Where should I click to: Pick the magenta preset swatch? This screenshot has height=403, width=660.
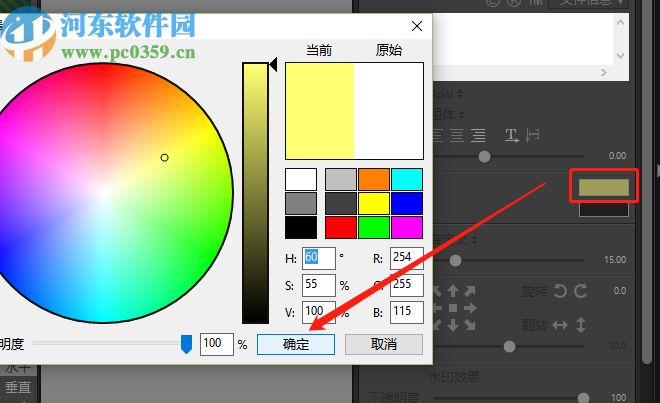[407, 227]
